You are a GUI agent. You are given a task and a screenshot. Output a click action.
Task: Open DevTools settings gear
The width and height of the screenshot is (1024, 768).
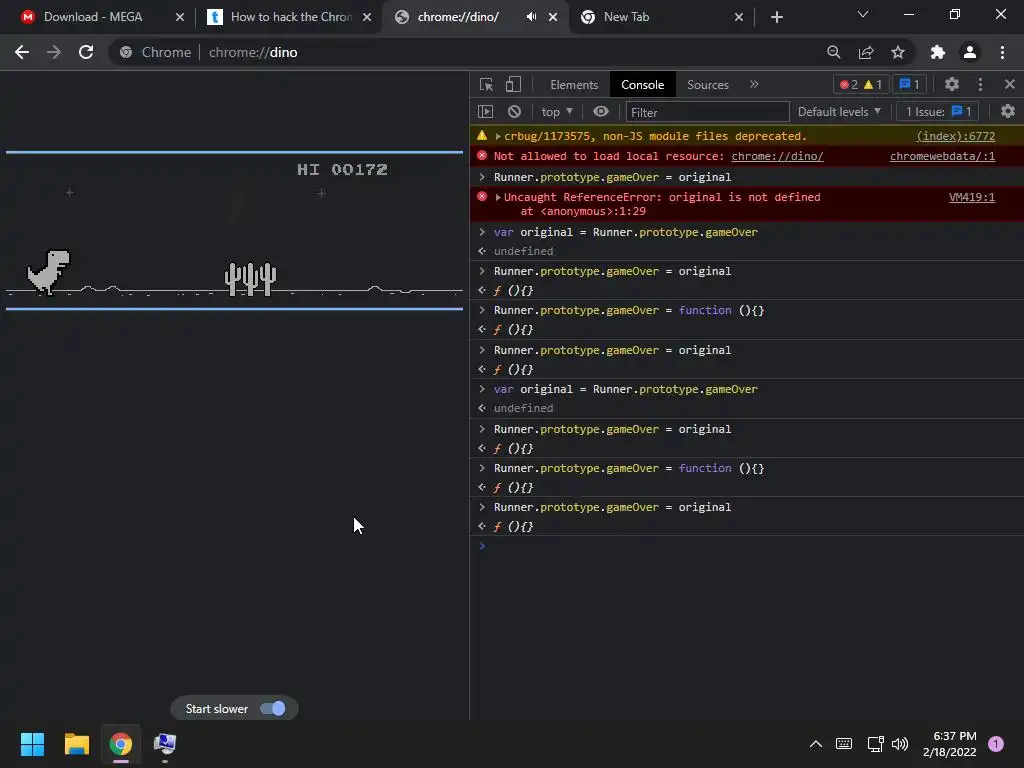coord(952,84)
